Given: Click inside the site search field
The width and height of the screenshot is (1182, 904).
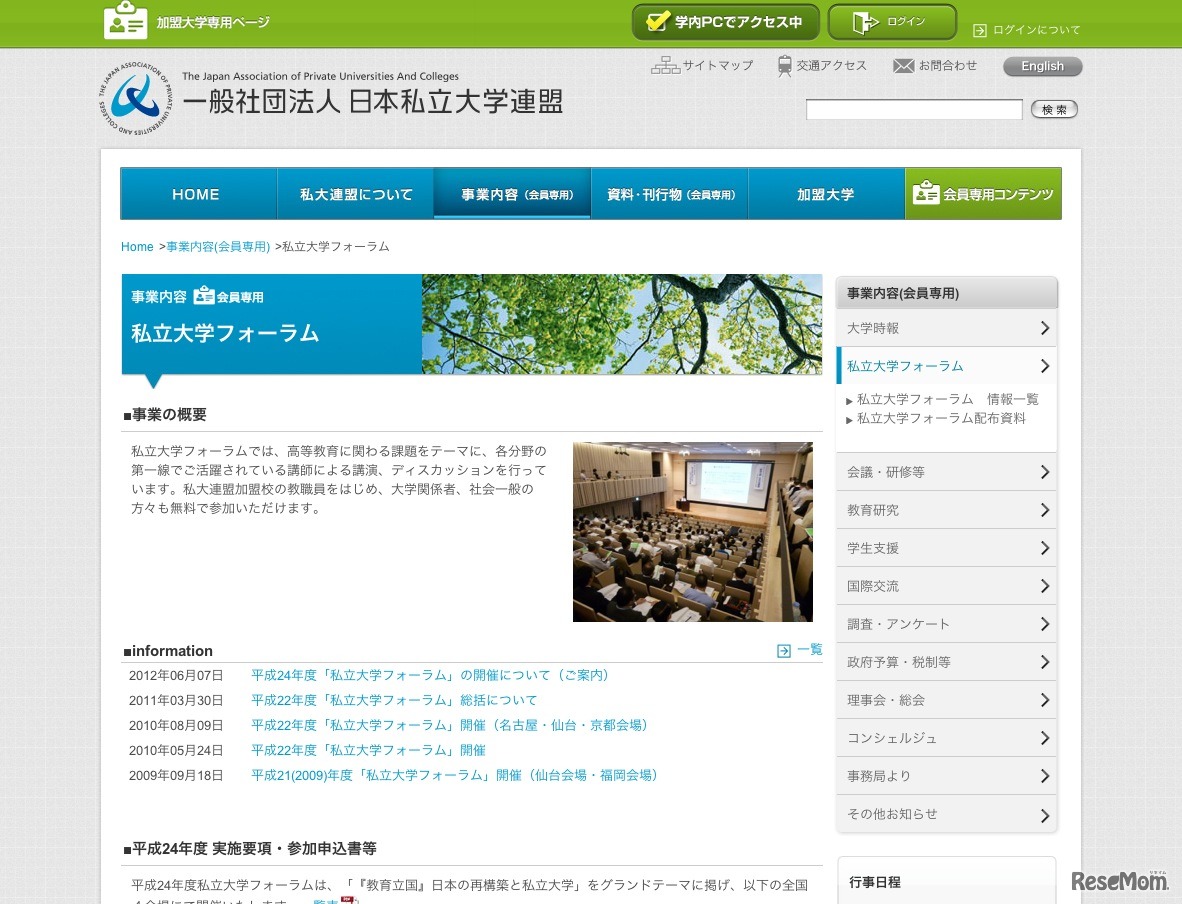Looking at the screenshot, I should point(913,110).
